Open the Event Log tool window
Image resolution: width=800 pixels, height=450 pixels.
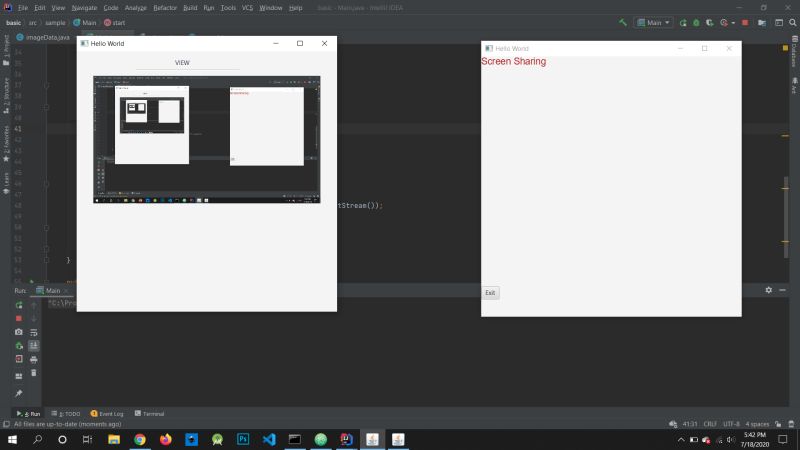click(107, 414)
